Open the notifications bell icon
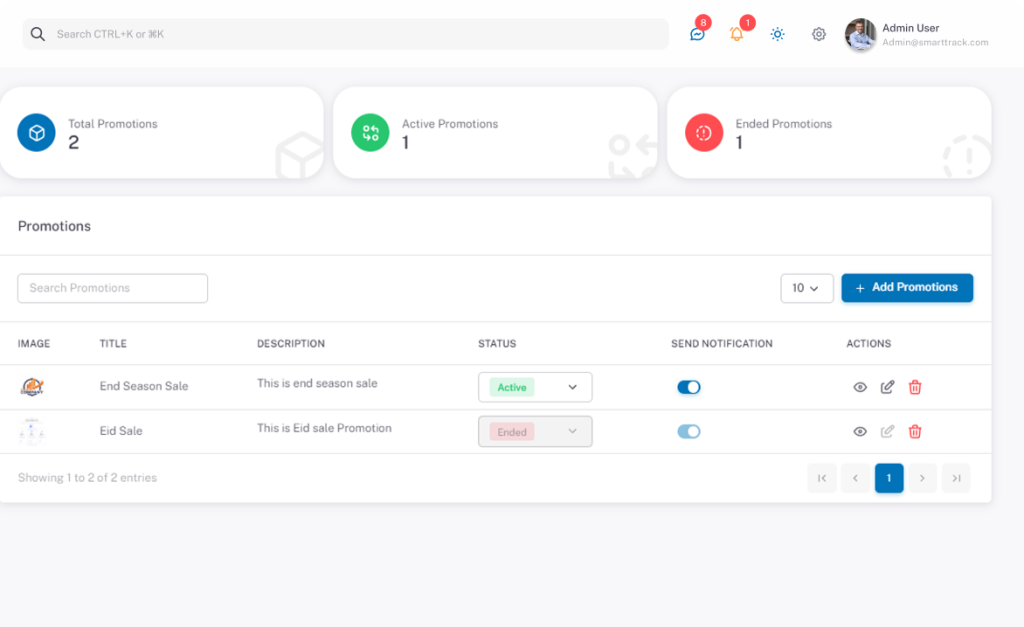Image resolution: width=1024 pixels, height=627 pixels. point(737,34)
